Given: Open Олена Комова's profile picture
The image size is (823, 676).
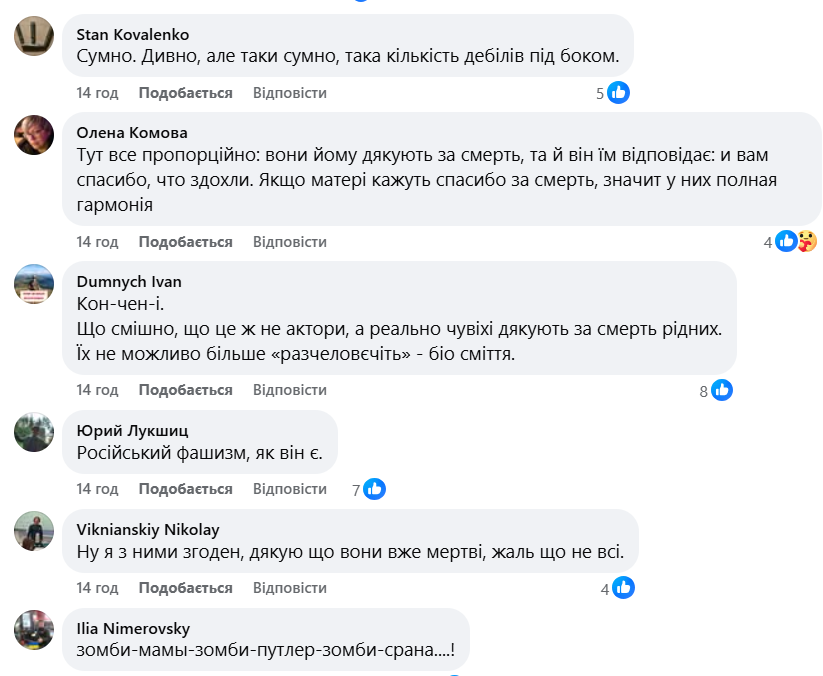Looking at the screenshot, I should tap(34, 135).
